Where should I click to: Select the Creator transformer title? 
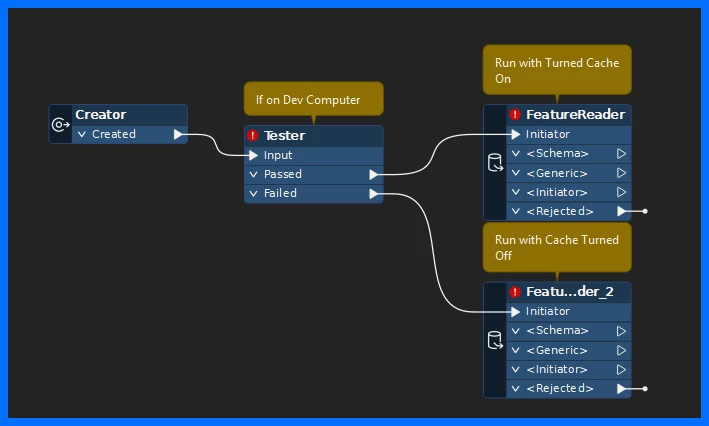[x=101, y=114]
